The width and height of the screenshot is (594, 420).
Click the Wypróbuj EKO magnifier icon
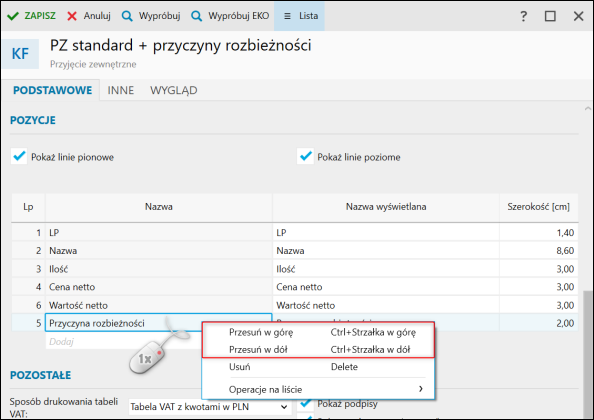click(197, 16)
